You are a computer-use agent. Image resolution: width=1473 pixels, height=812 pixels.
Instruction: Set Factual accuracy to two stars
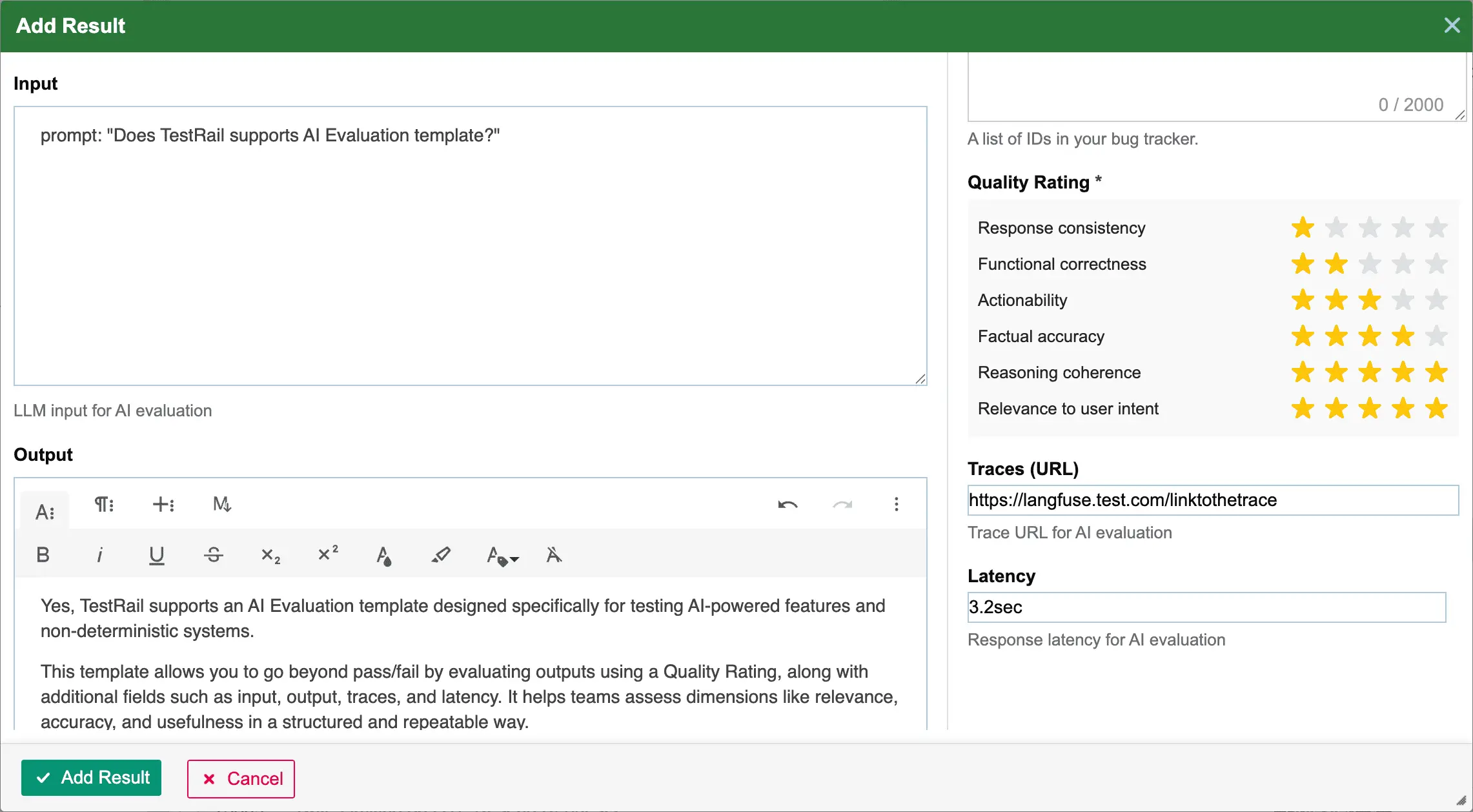coord(1336,336)
